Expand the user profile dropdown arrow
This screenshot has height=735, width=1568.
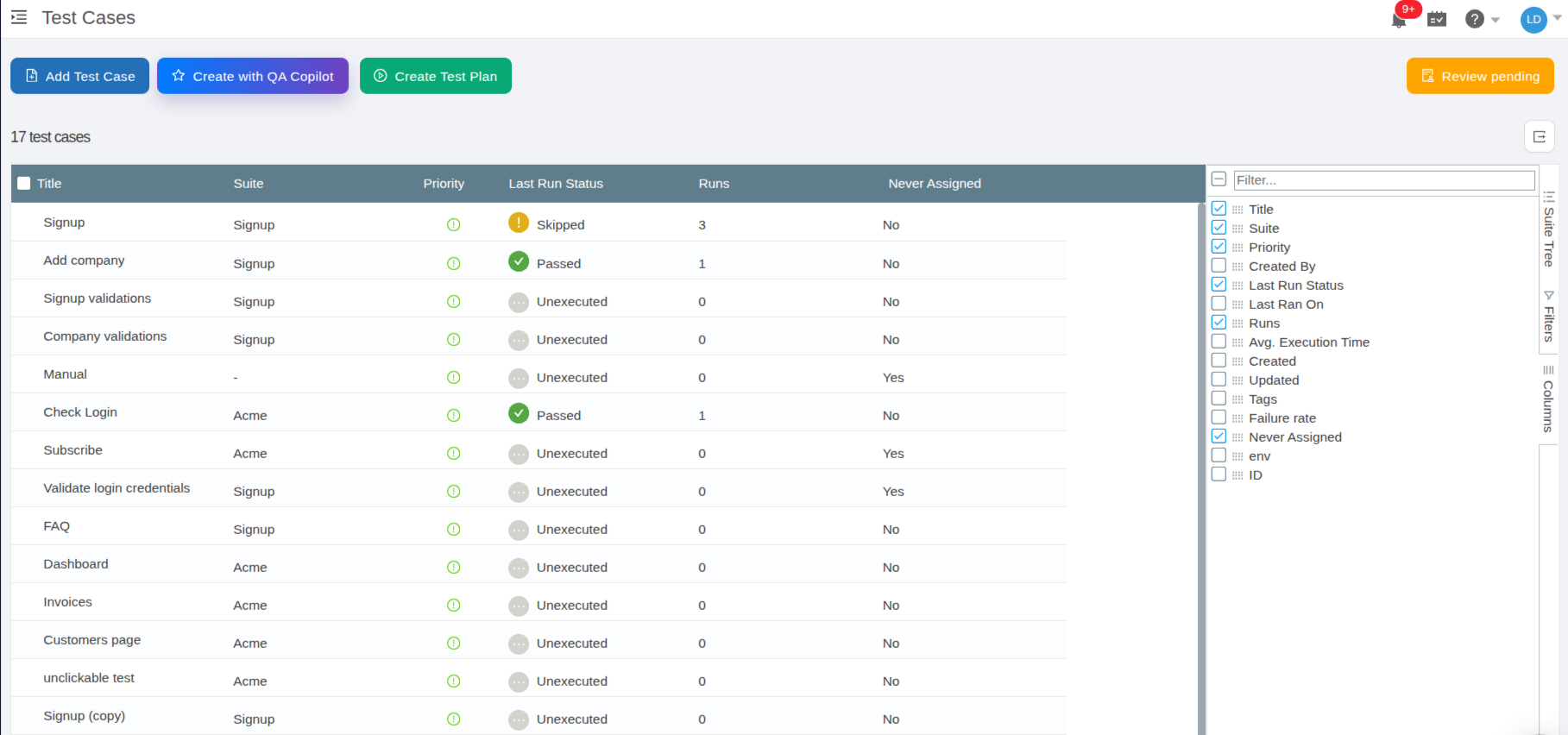pyautogui.click(x=1558, y=17)
